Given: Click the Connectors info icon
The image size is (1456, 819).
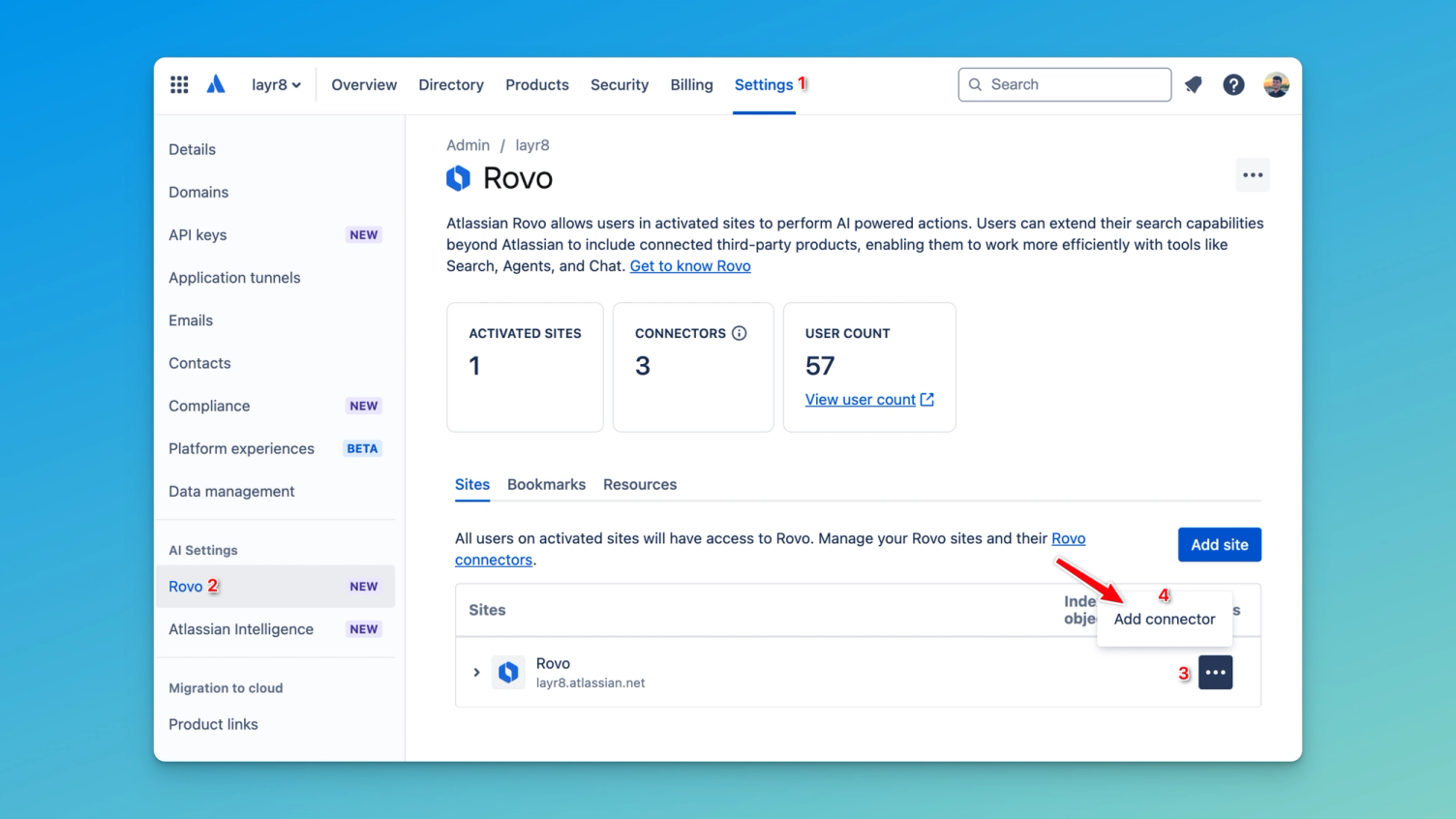Looking at the screenshot, I should (740, 333).
